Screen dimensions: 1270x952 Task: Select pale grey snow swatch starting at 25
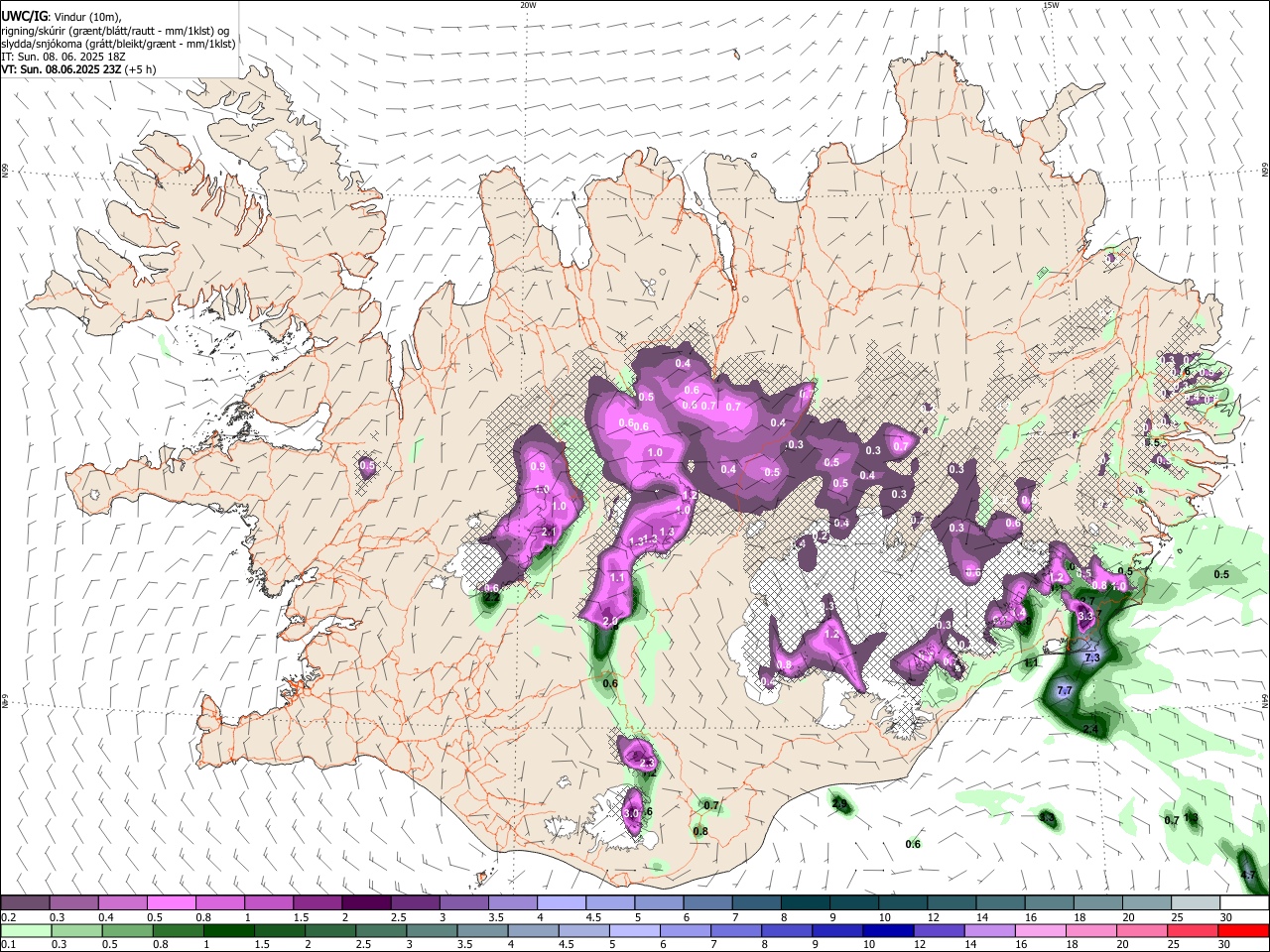(x=1196, y=903)
